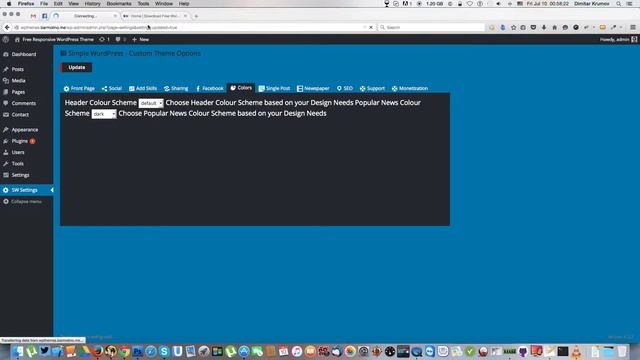The height and width of the screenshot is (360, 640).
Task: Switch to the Newspaper tab
Action: pos(313,88)
